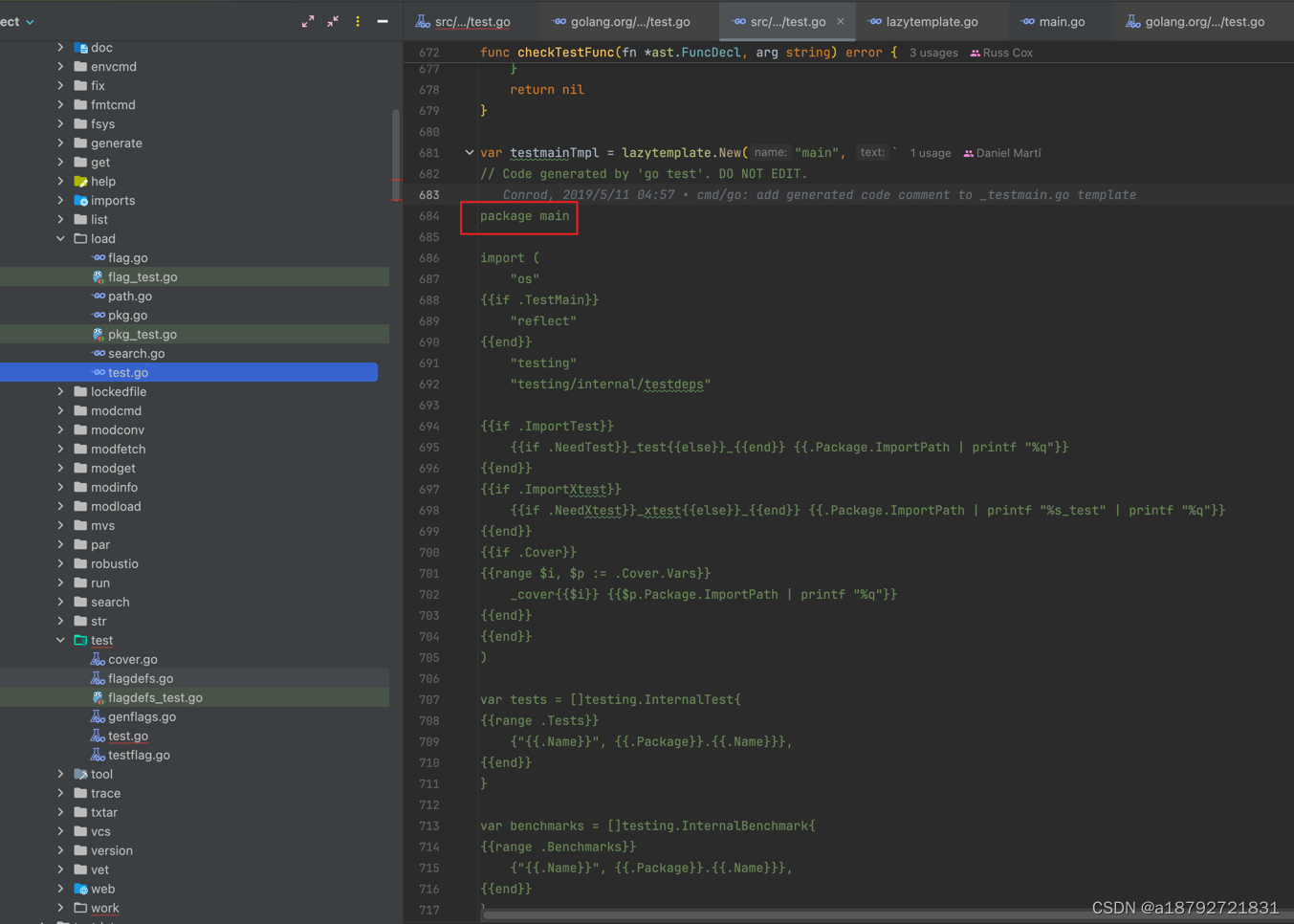
Task: Select highlighted test.go in load folder
Action: click(x=188, y=372)
